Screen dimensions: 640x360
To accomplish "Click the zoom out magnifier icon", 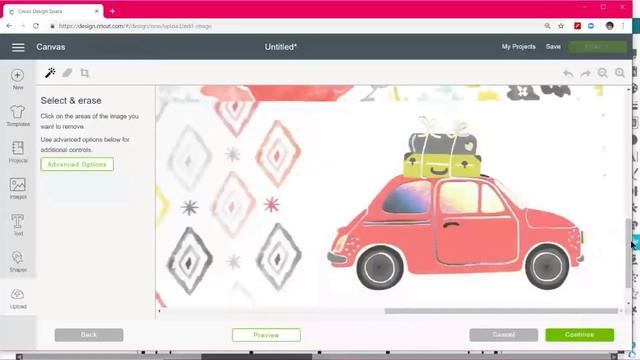I will (x=602, y=73).
